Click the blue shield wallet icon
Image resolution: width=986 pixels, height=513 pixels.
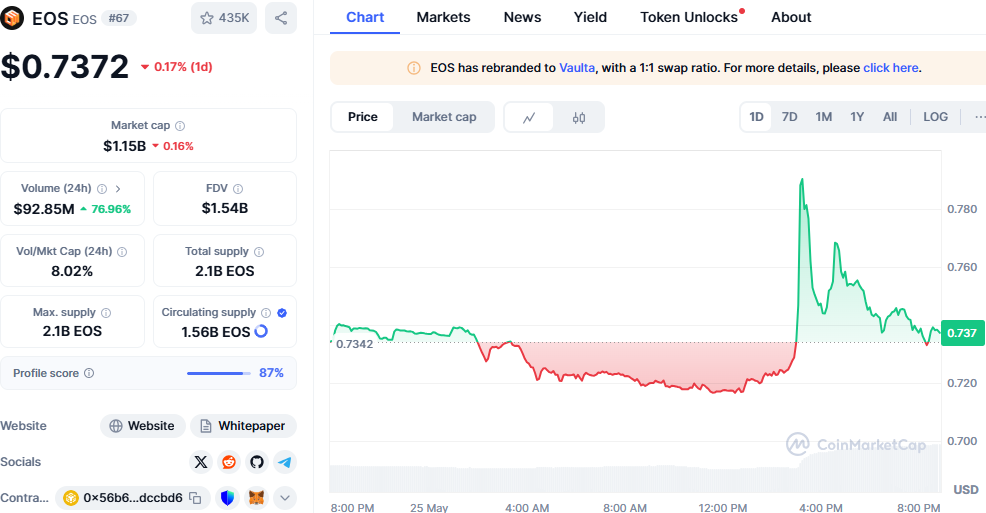click(228, 498)
